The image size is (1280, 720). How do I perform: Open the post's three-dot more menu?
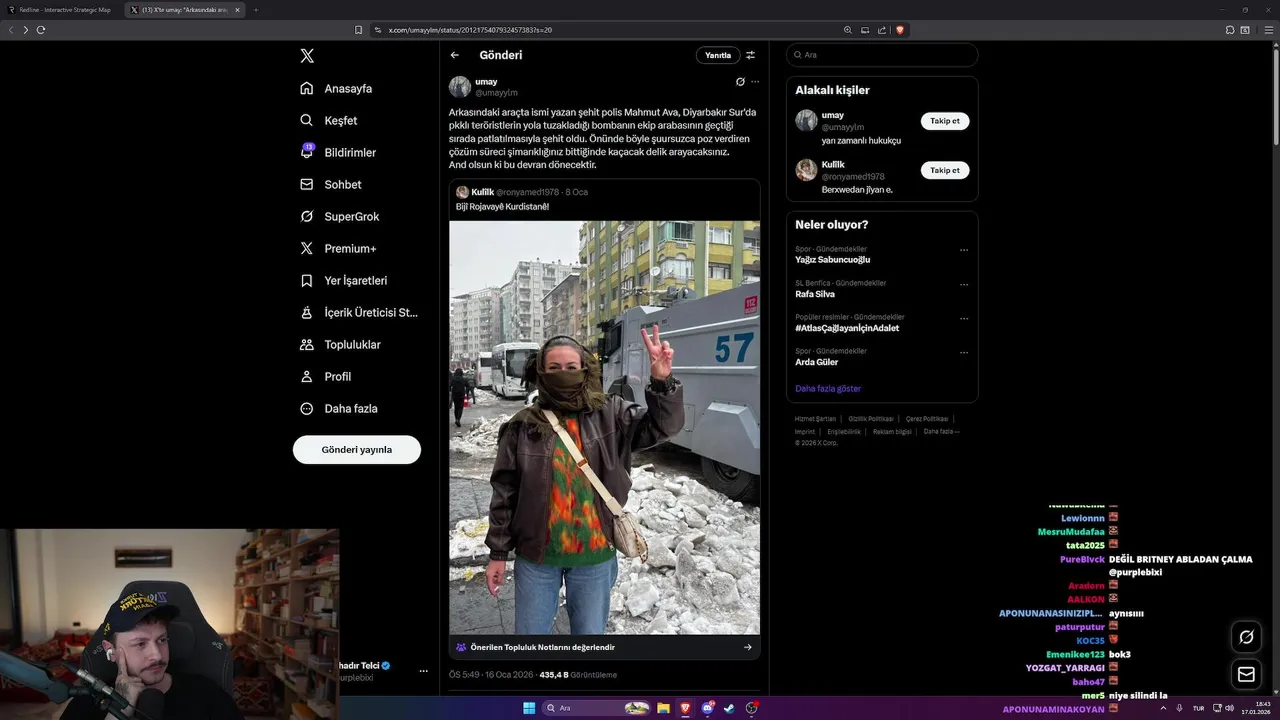click(755, 81)
